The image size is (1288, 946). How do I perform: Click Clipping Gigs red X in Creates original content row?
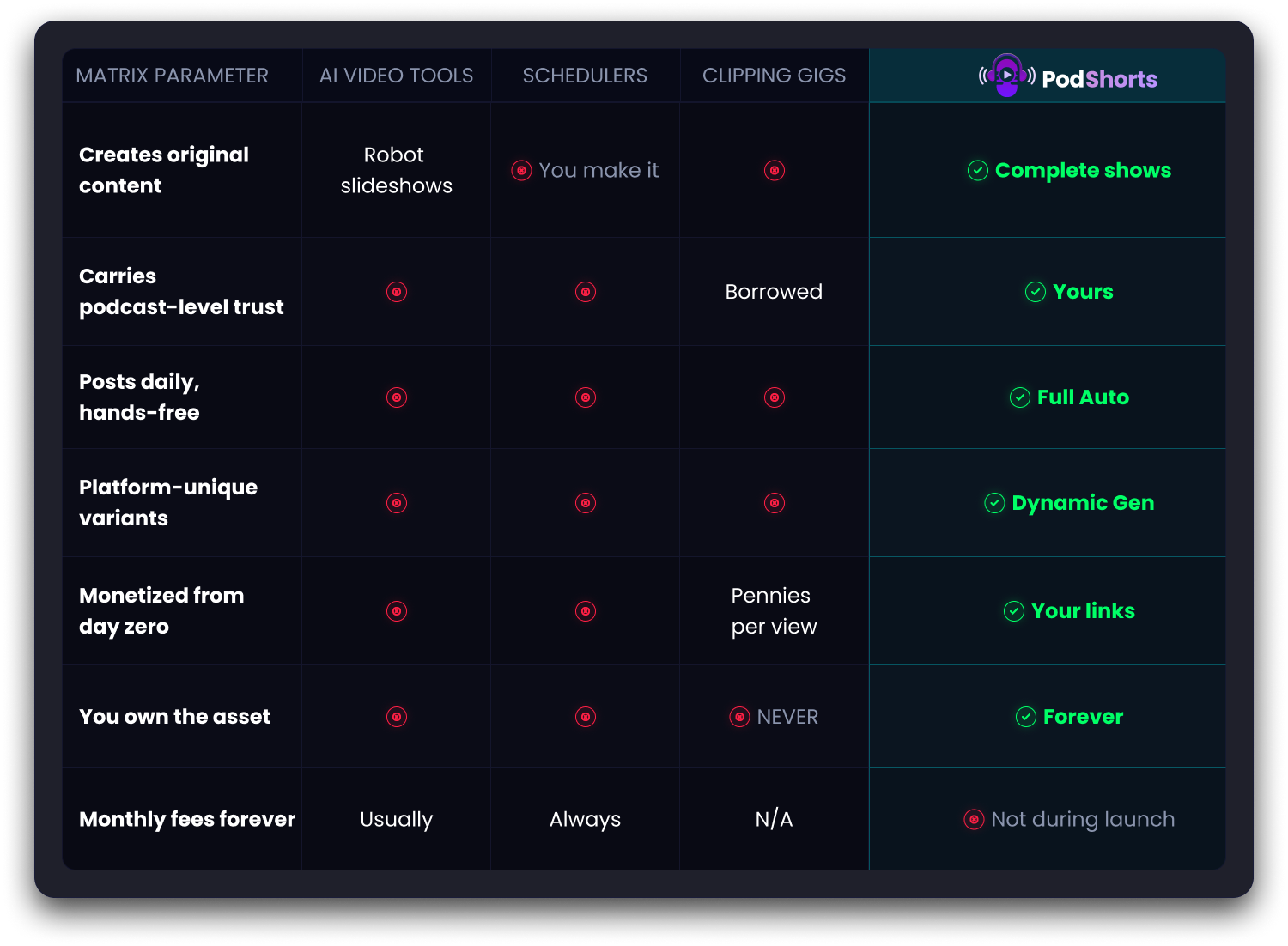775,170
